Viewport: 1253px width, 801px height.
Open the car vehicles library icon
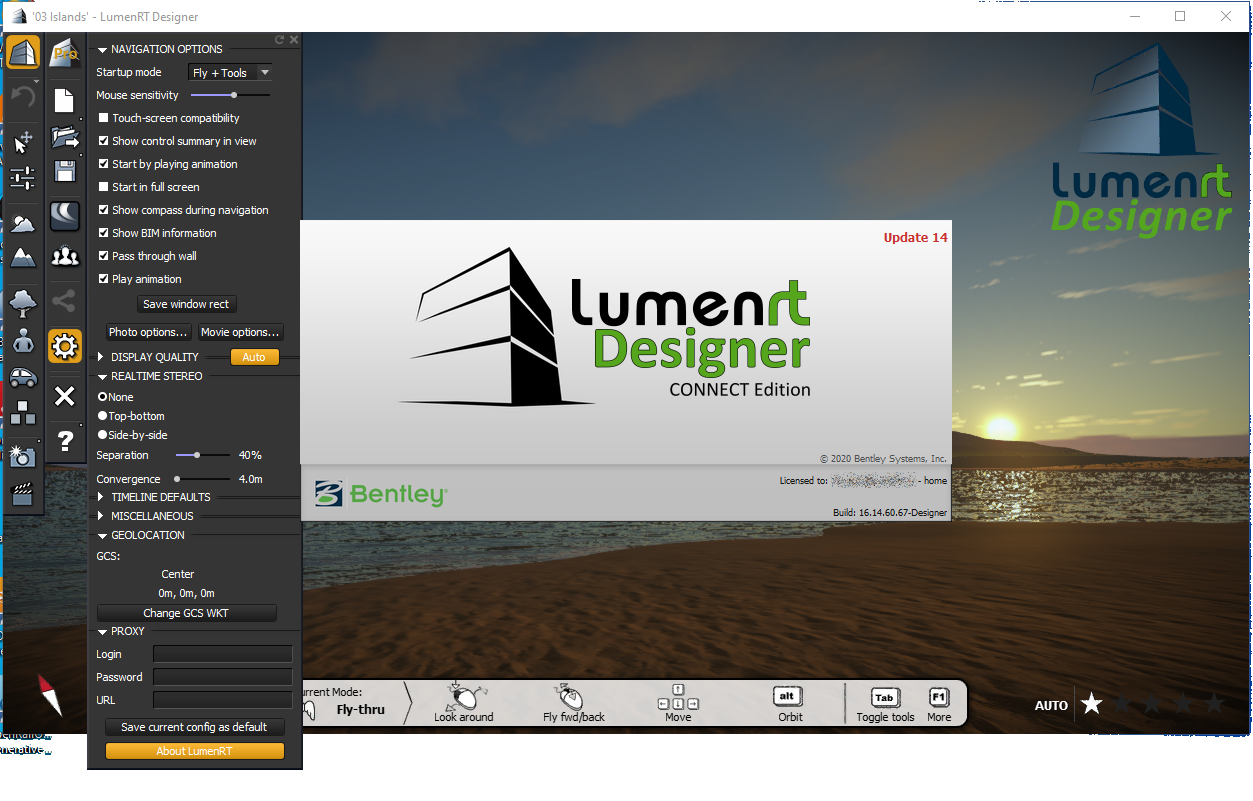[23, 377]
